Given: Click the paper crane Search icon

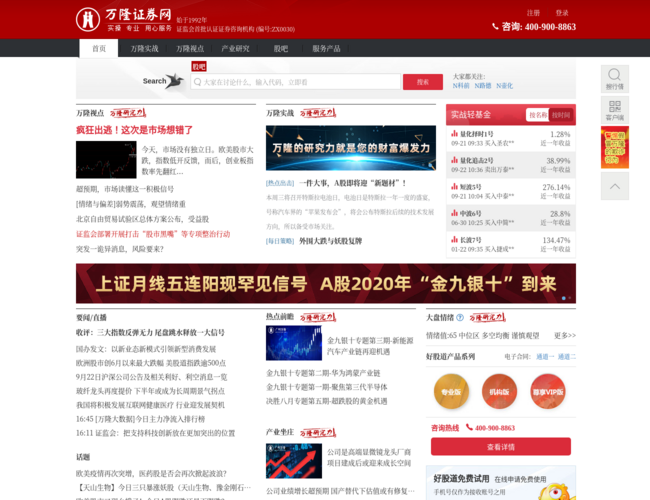Looking at the screenshot, I should tap(175, 81).
